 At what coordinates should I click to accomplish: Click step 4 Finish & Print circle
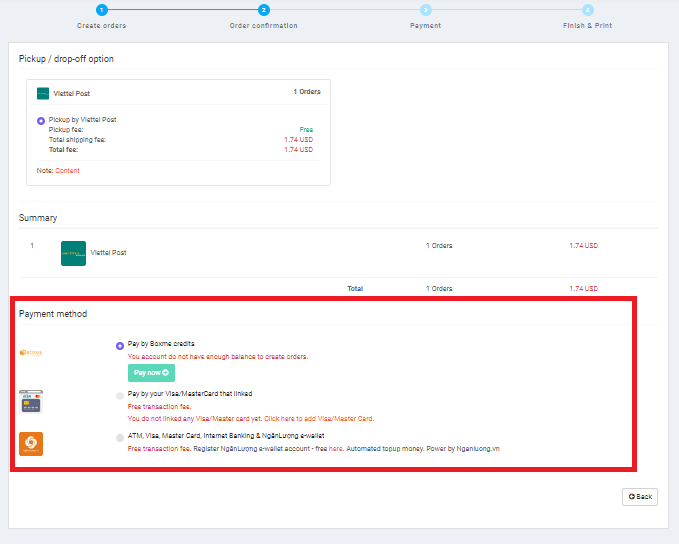[x=588, y=10]
